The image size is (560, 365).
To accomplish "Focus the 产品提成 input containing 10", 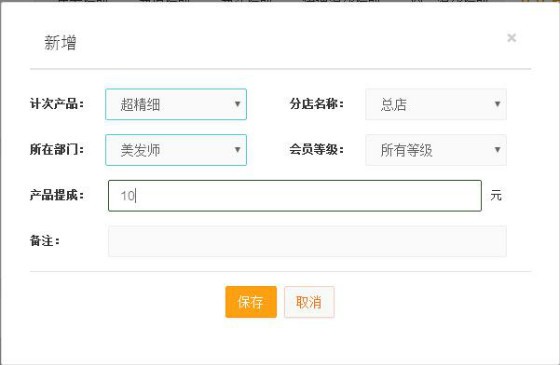I will [295, 196].
